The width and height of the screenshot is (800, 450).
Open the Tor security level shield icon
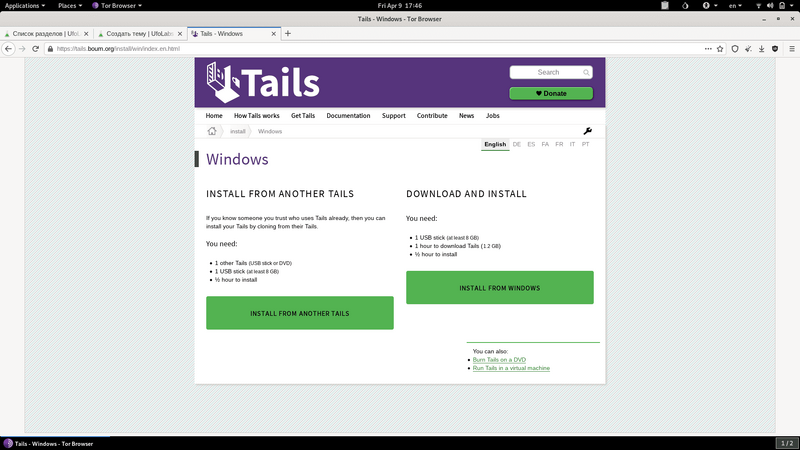tap(735, 48)
